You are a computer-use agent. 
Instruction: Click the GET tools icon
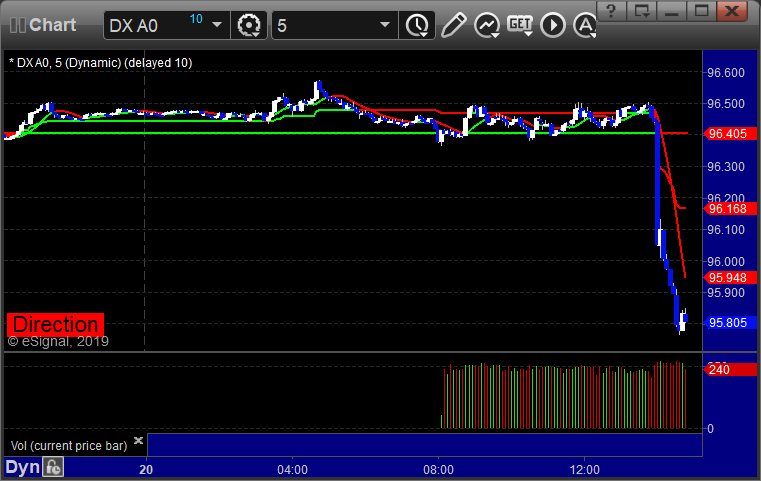point(520,24)
